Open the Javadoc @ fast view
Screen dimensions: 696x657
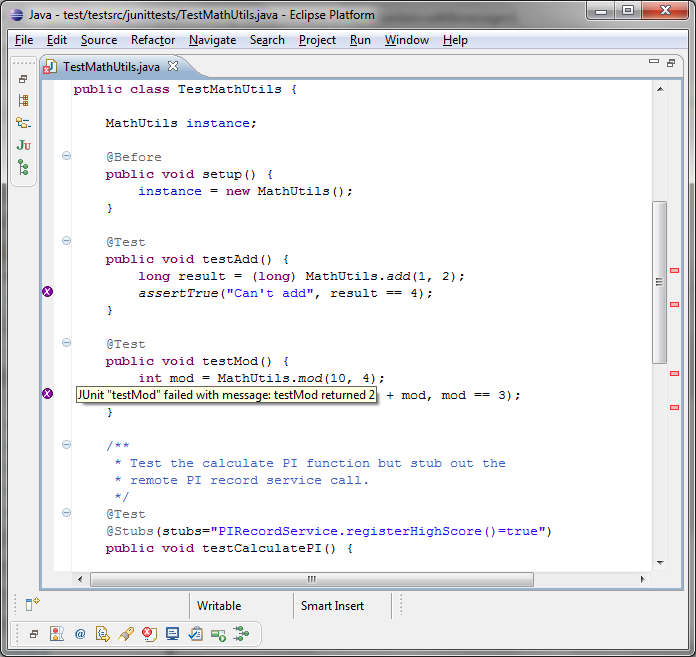click(x=80, y=634)
